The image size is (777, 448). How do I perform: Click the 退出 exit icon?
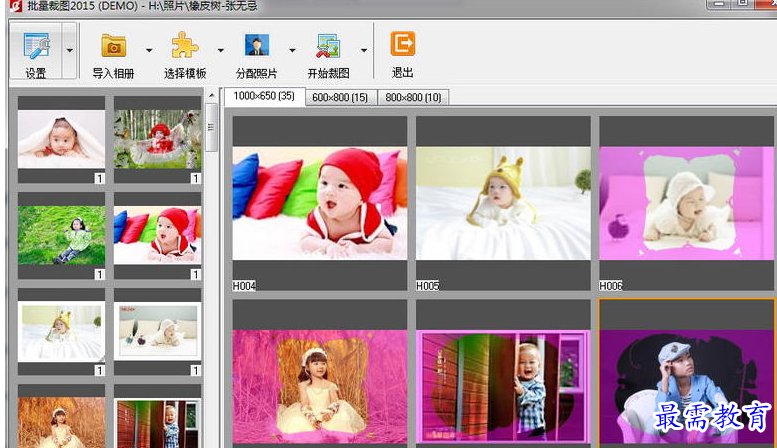pos(402,45)
